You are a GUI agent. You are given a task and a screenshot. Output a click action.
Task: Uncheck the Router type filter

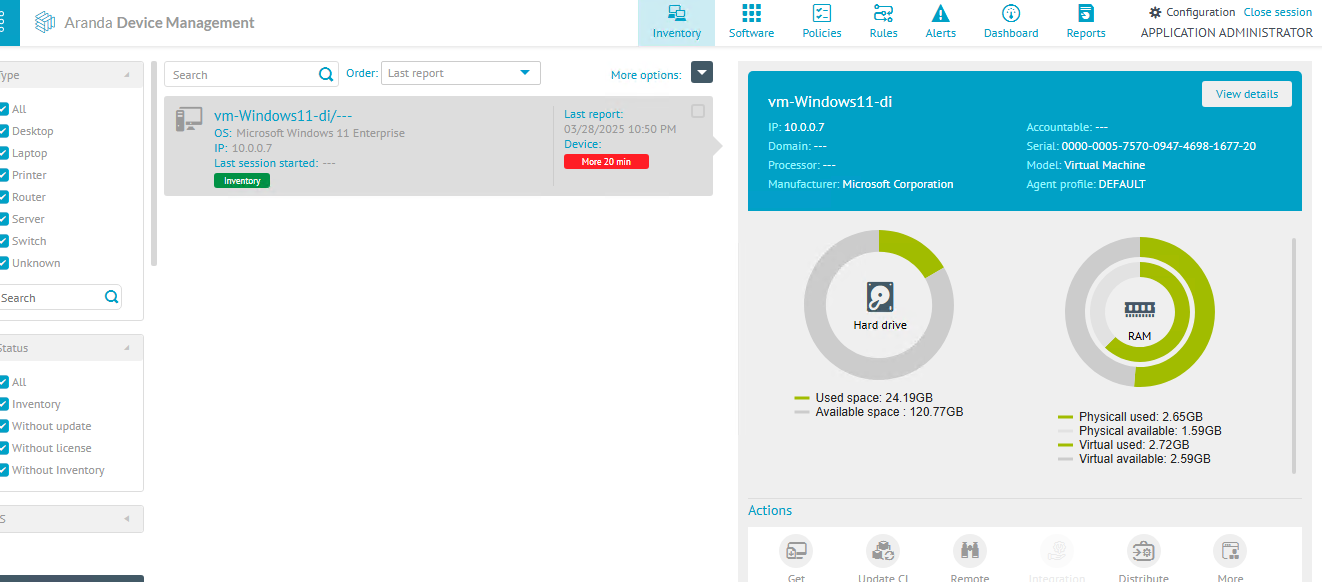pos(4,197)
